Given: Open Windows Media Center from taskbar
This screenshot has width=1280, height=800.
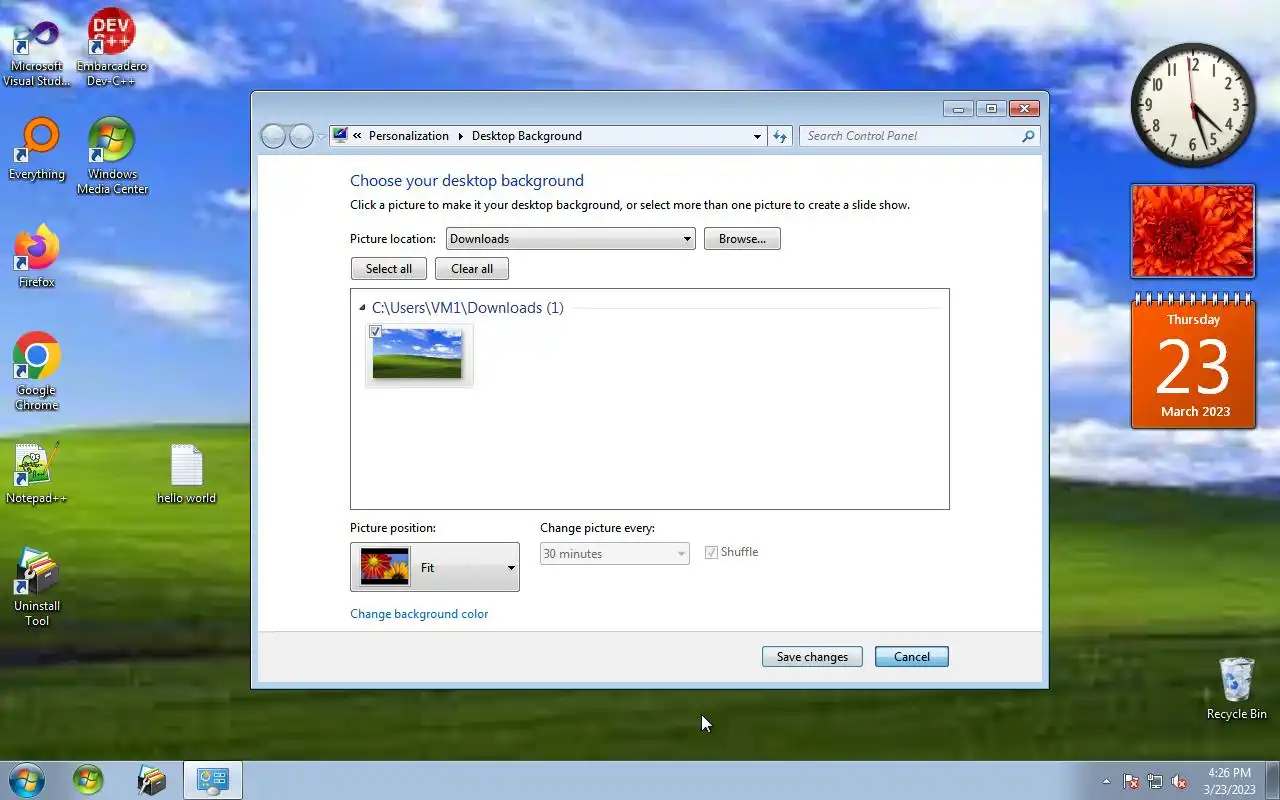Looking at the screenshot, I should pos(88,780).
